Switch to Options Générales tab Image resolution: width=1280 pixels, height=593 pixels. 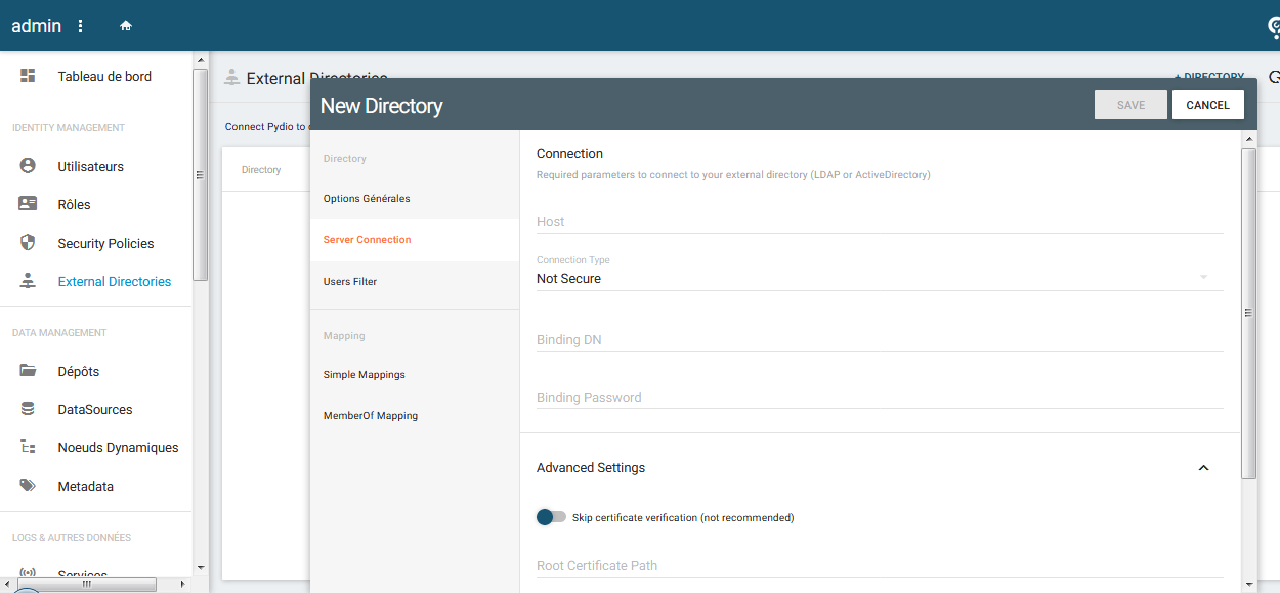pyautogui.click(x=367, y=199)
